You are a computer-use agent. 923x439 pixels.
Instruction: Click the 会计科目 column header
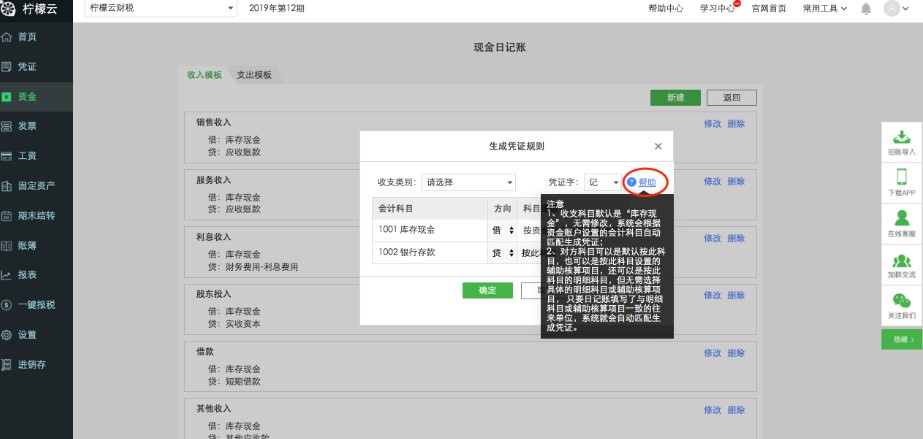(x=430, y=208)
